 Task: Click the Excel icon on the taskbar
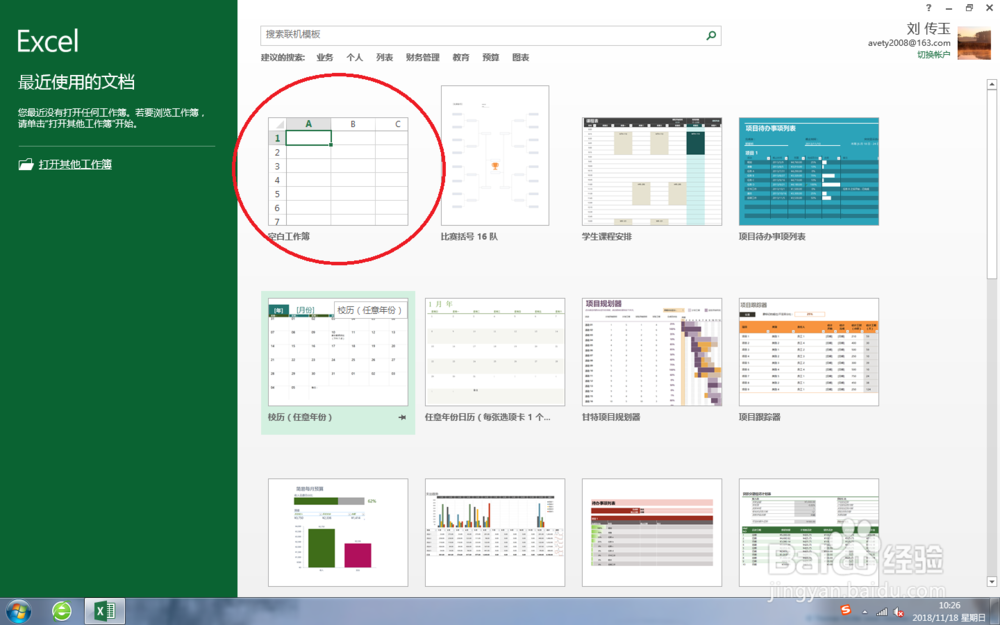point(103,611)
